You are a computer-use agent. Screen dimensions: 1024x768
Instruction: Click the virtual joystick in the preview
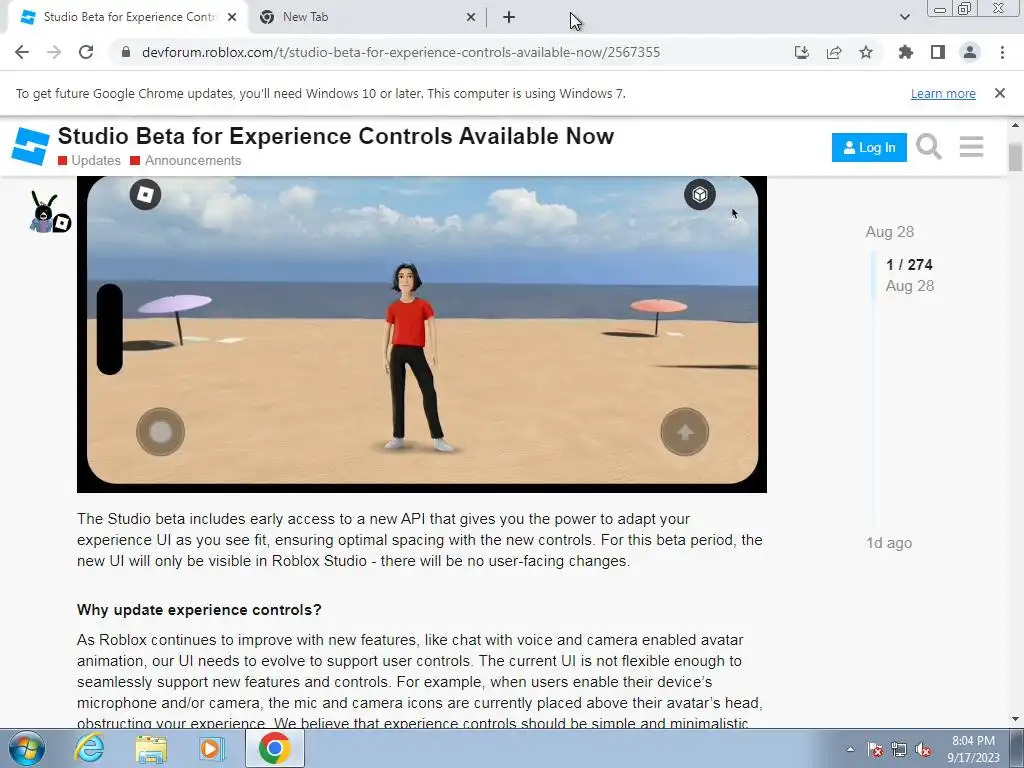point(161,432)
